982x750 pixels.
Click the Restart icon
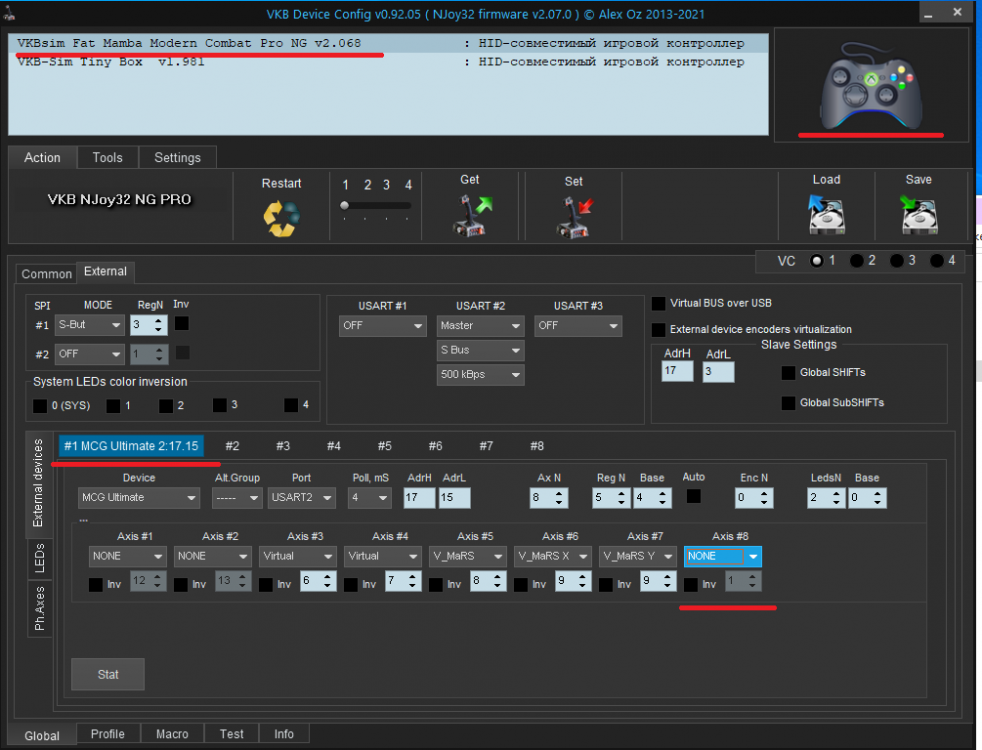tap(281, 217)
